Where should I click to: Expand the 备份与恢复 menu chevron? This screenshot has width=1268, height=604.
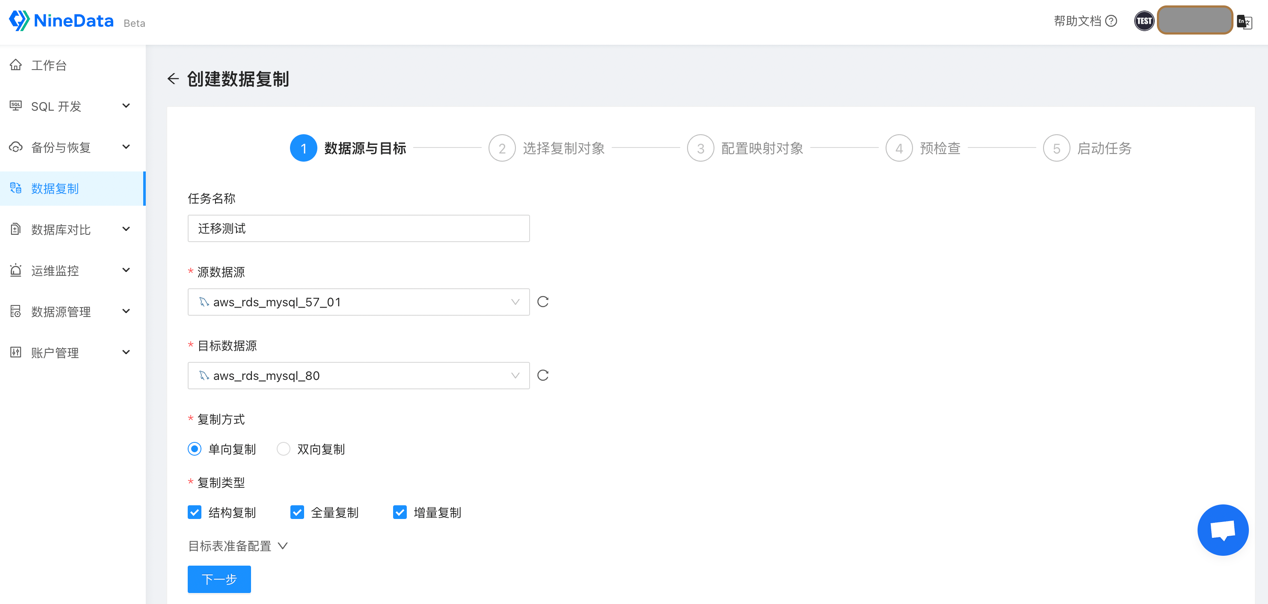(x=126, y=147)
